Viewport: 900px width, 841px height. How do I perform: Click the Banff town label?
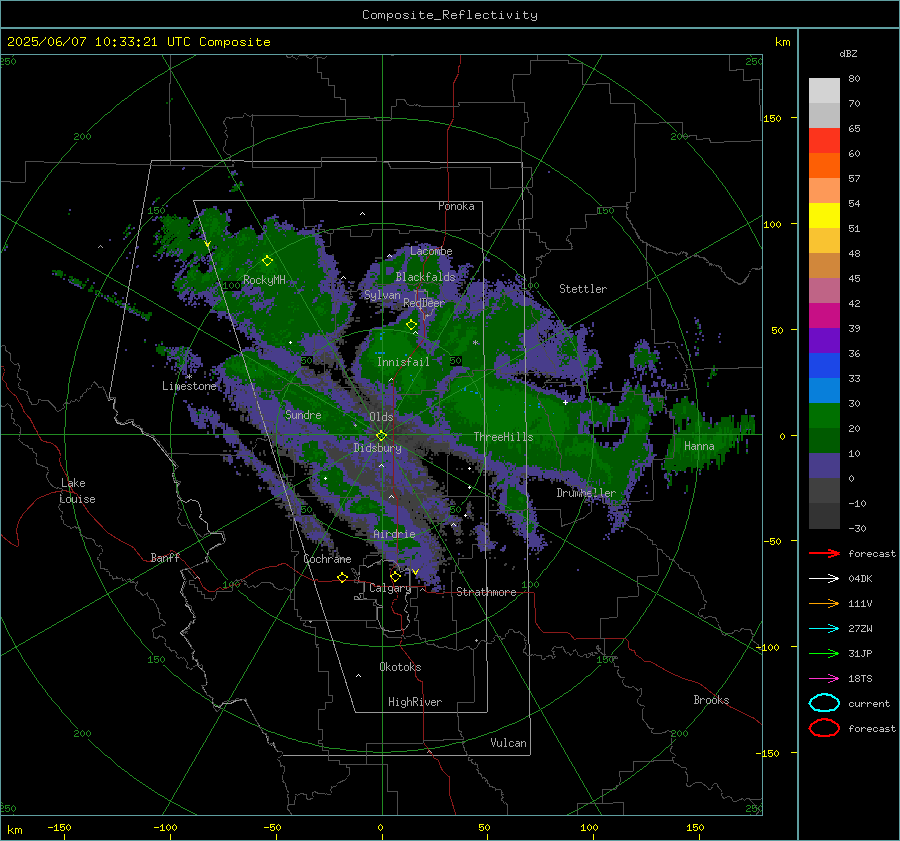click(165, 558)
